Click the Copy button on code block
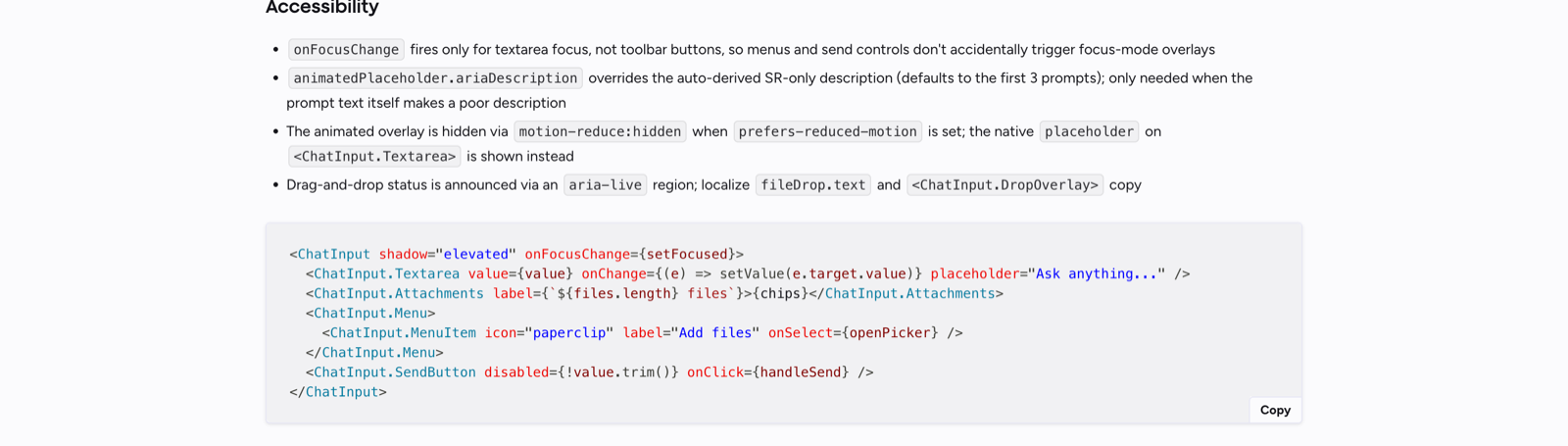The image size is (1568, 446). click(1275, 410)
